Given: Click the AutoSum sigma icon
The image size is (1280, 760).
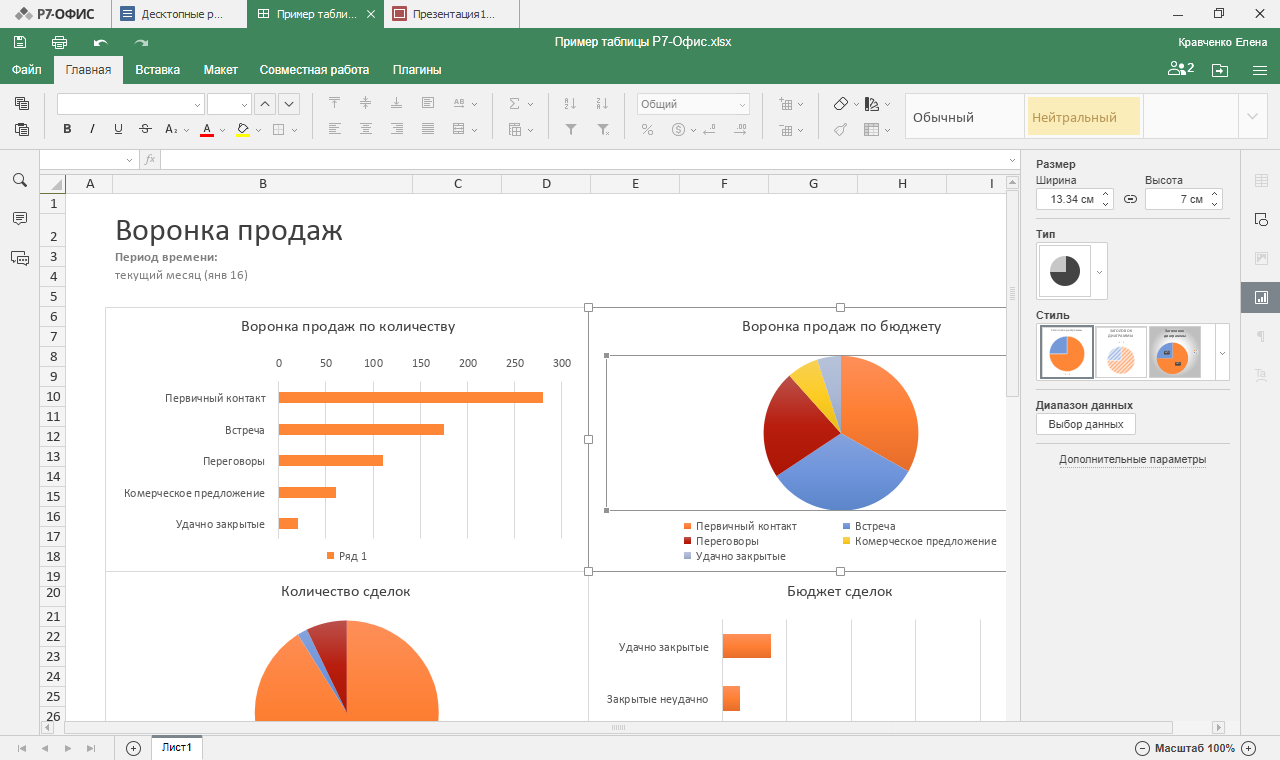Looking at the screenshot, I should click(x=515, y=103).
